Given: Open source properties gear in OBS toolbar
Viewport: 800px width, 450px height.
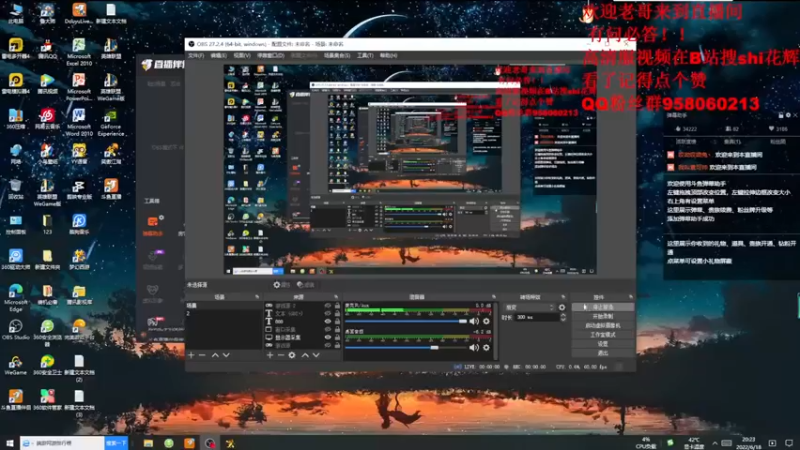Looking at the screenshot, I should click(x=281, y=285).
